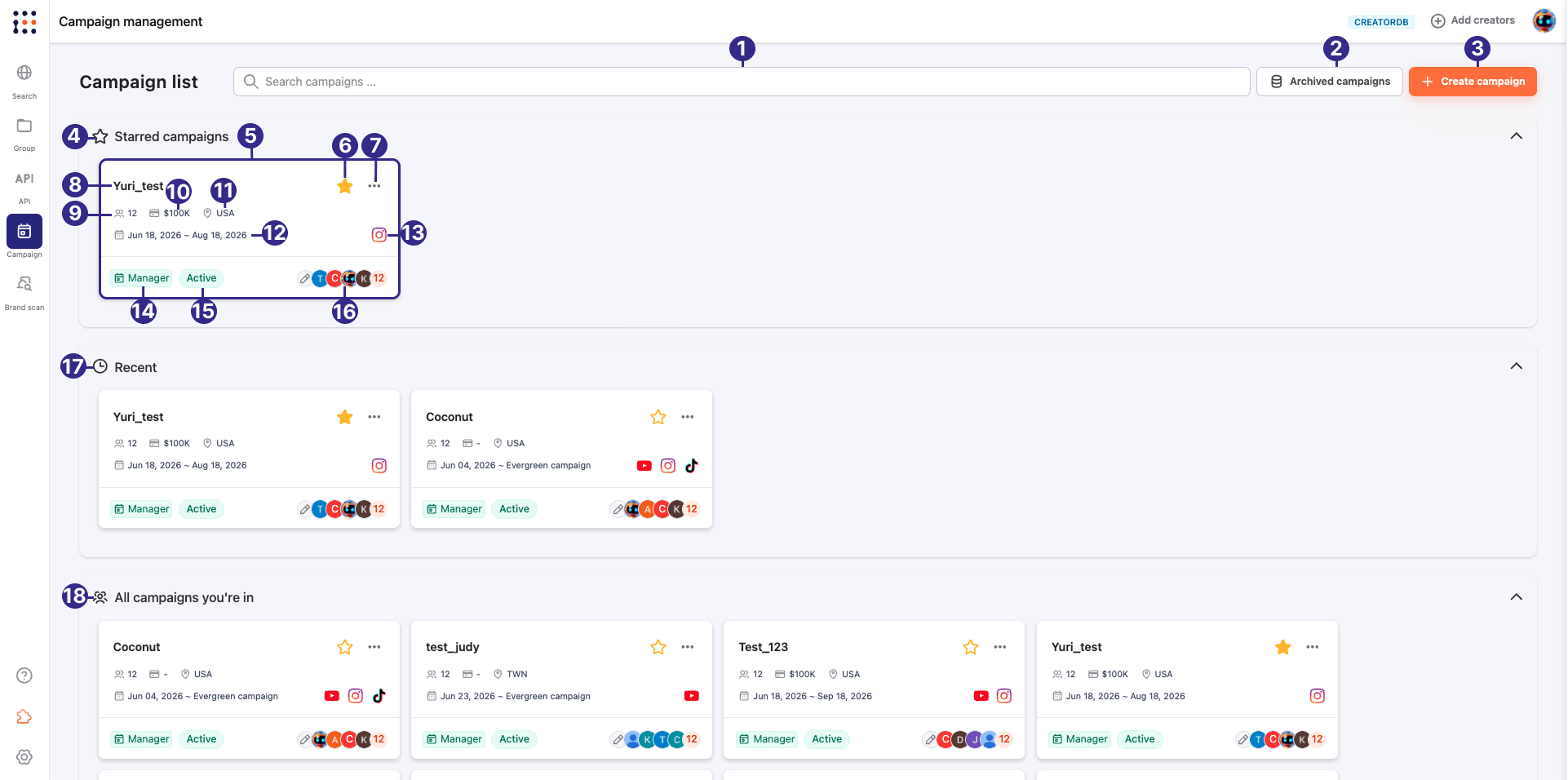Click the dotted app logo at top left
Screen dimensions: 1568x780
pyautogui.click(x=24, y=22)
